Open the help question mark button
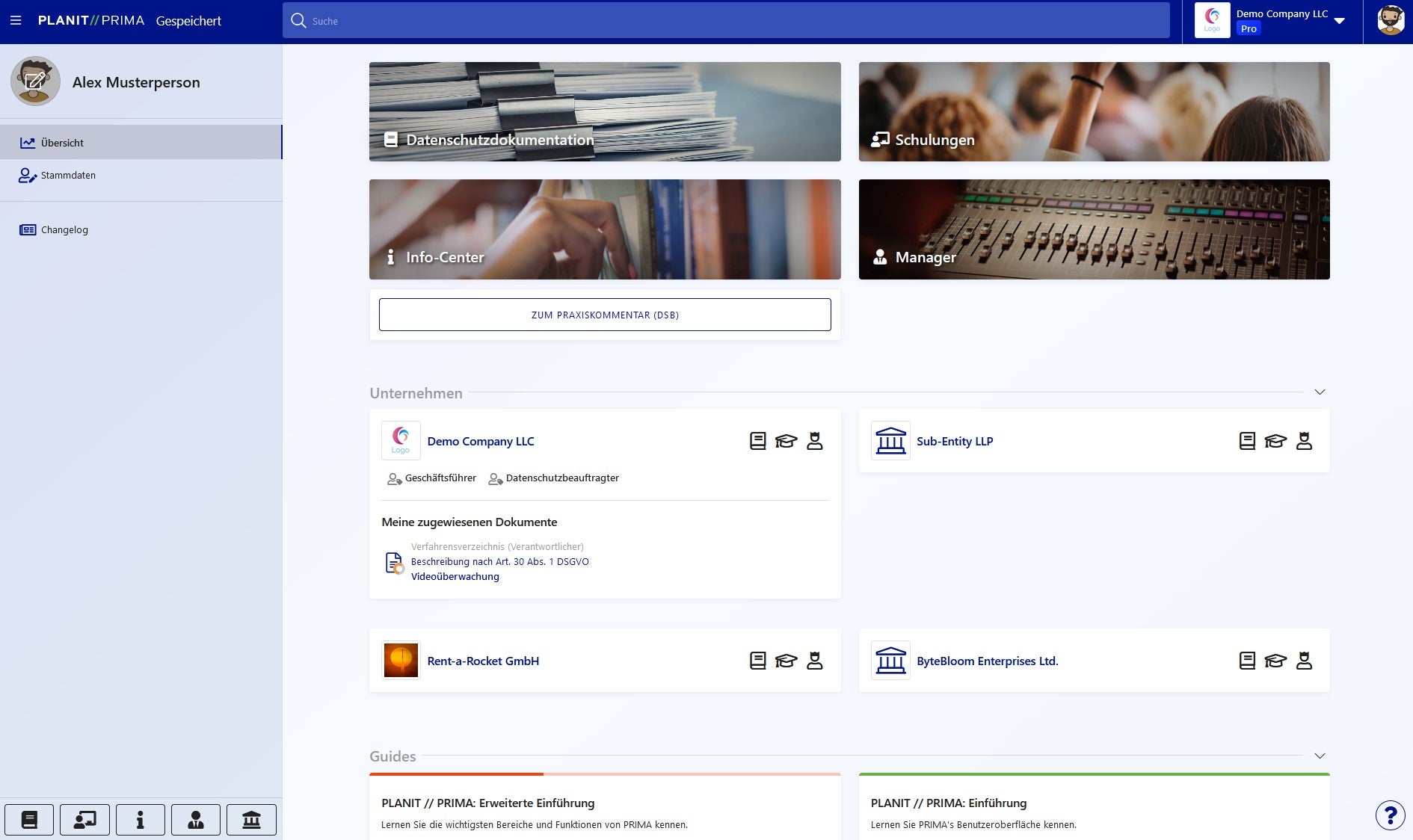This screenshot has width=1413, height=840. click(1391, 815)
